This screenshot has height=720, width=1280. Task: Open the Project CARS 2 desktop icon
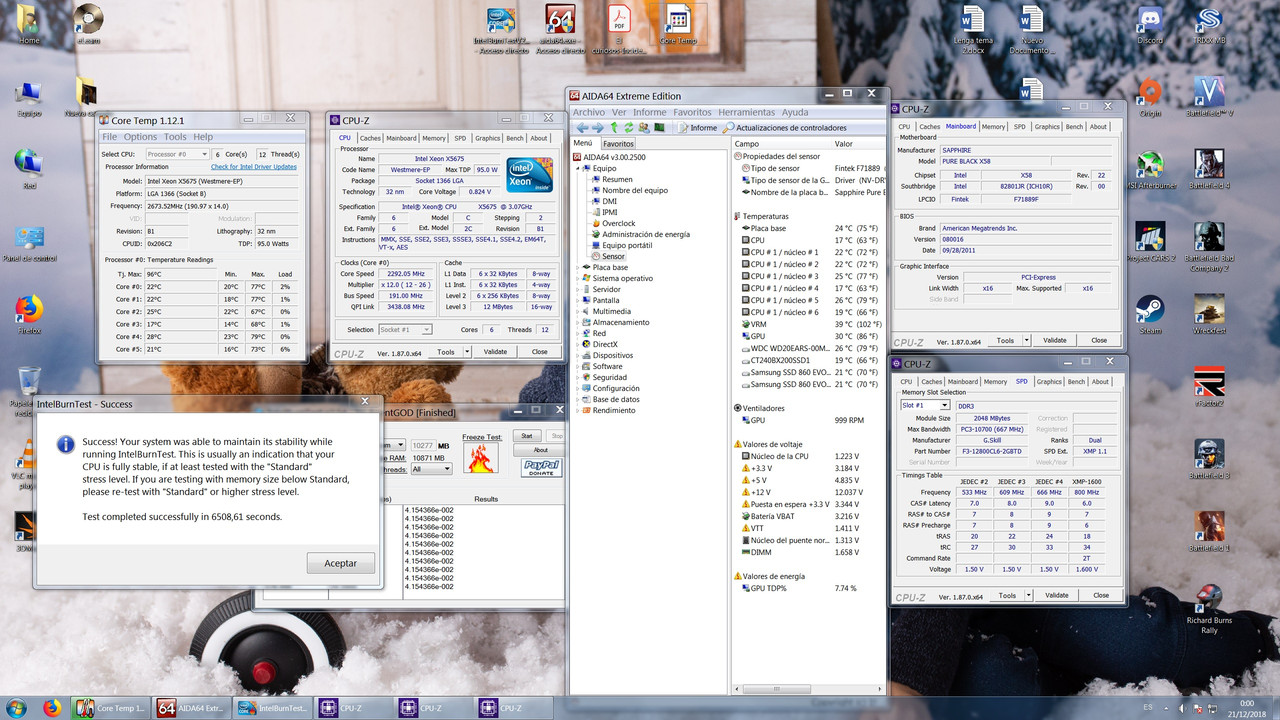[1150, 242]
